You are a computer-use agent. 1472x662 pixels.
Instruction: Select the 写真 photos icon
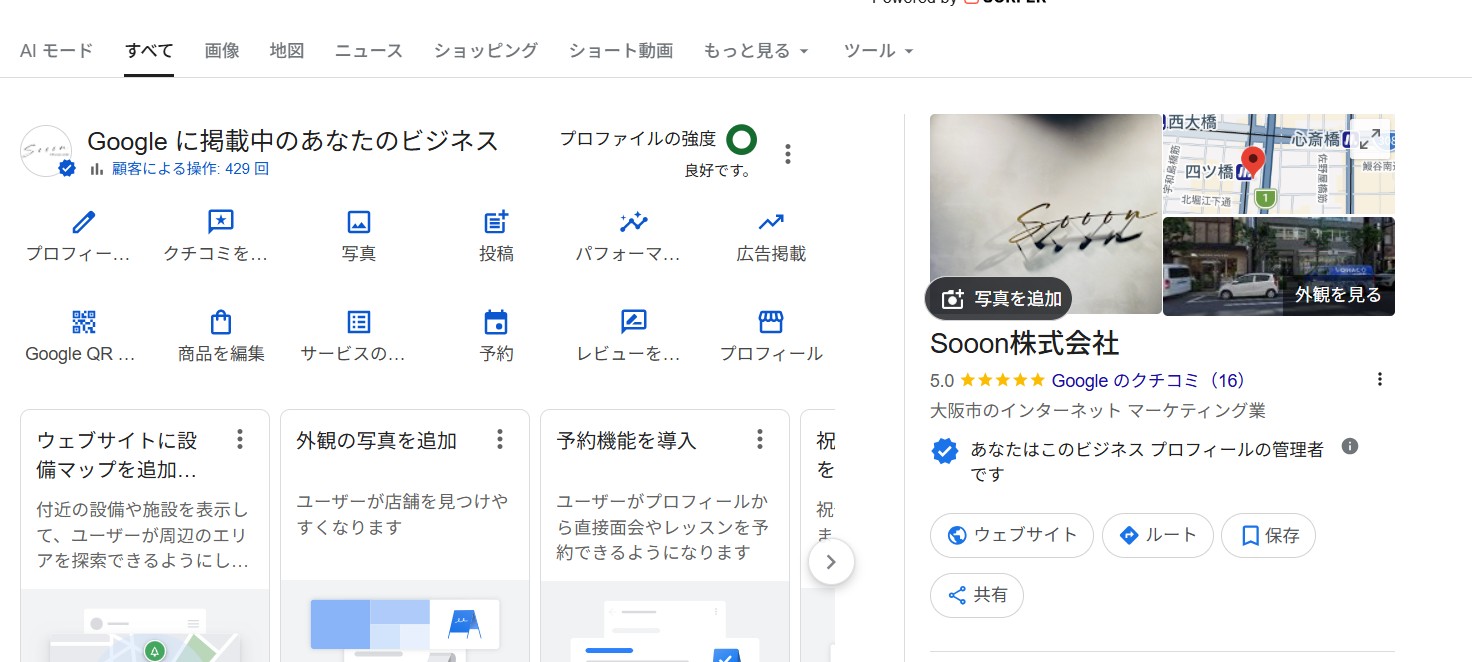point(358,222)
